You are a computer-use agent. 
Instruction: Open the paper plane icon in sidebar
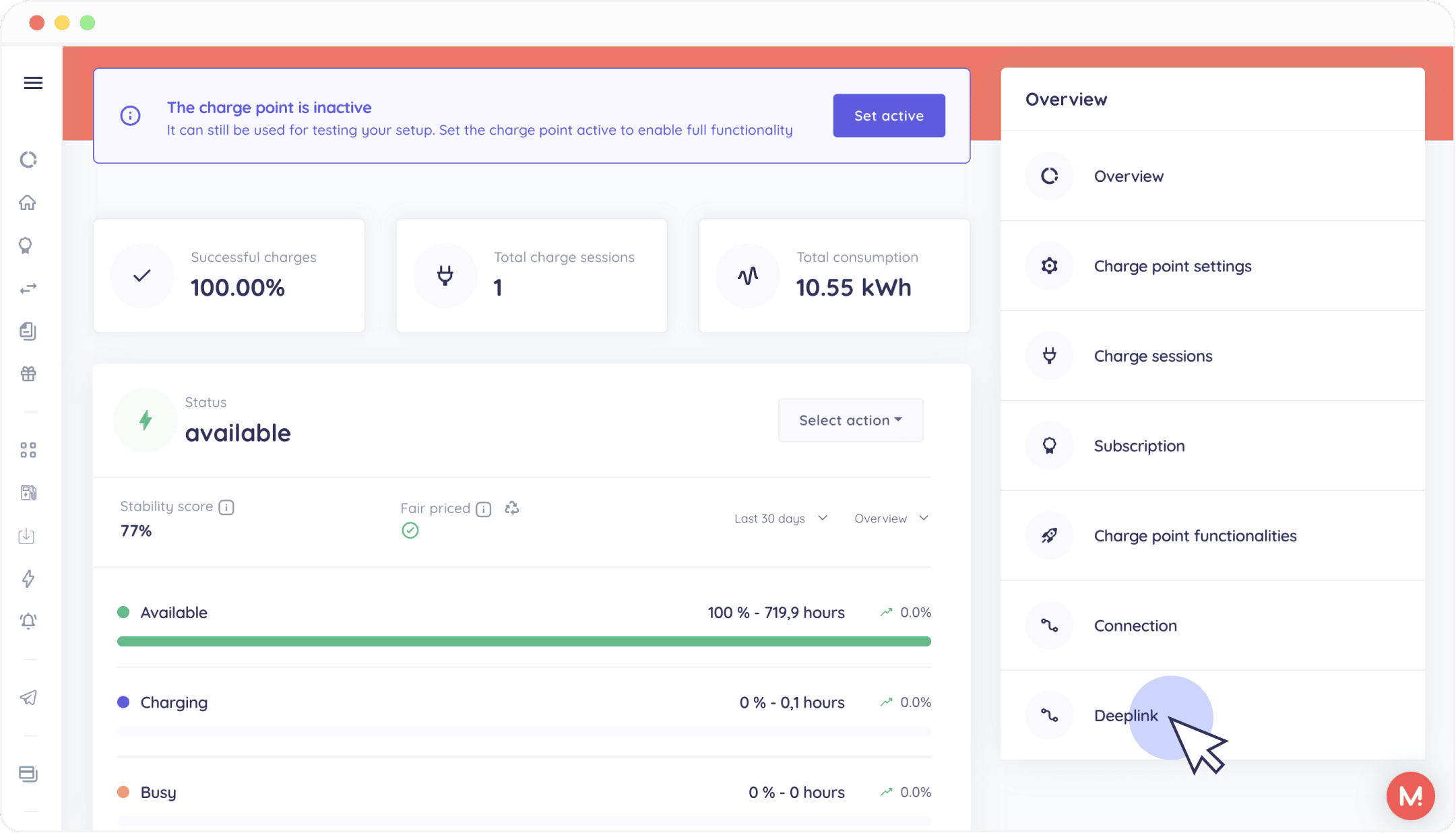[28, 697]
